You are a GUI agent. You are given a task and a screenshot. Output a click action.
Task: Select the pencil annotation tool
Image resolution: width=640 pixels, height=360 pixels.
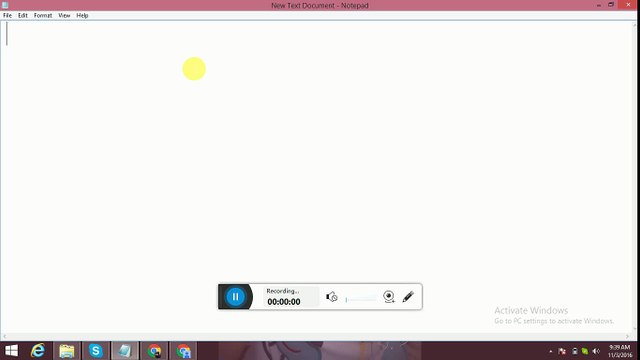click(408, 297)
